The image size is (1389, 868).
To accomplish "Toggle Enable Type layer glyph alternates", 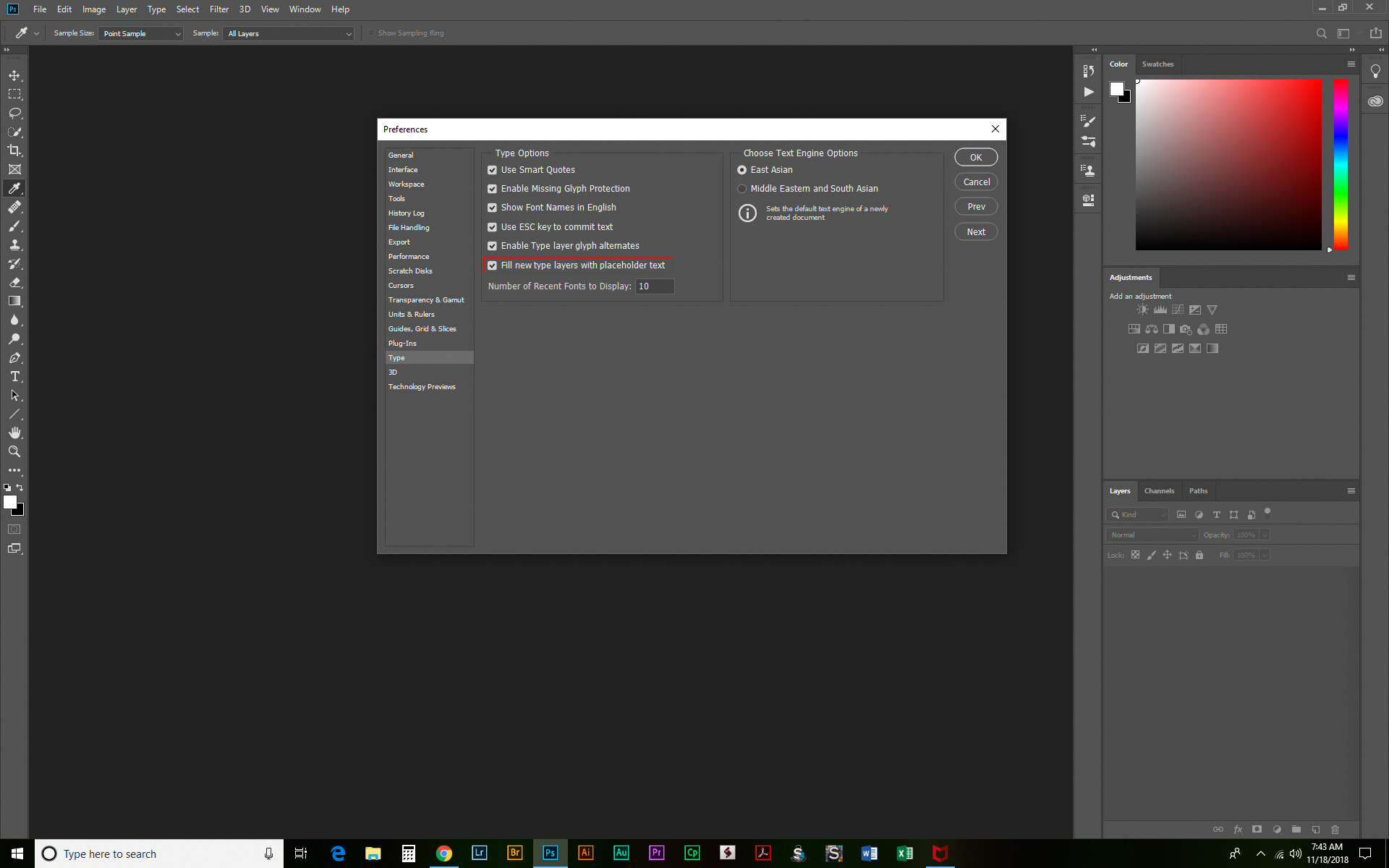I will click(x=492, y=246).
